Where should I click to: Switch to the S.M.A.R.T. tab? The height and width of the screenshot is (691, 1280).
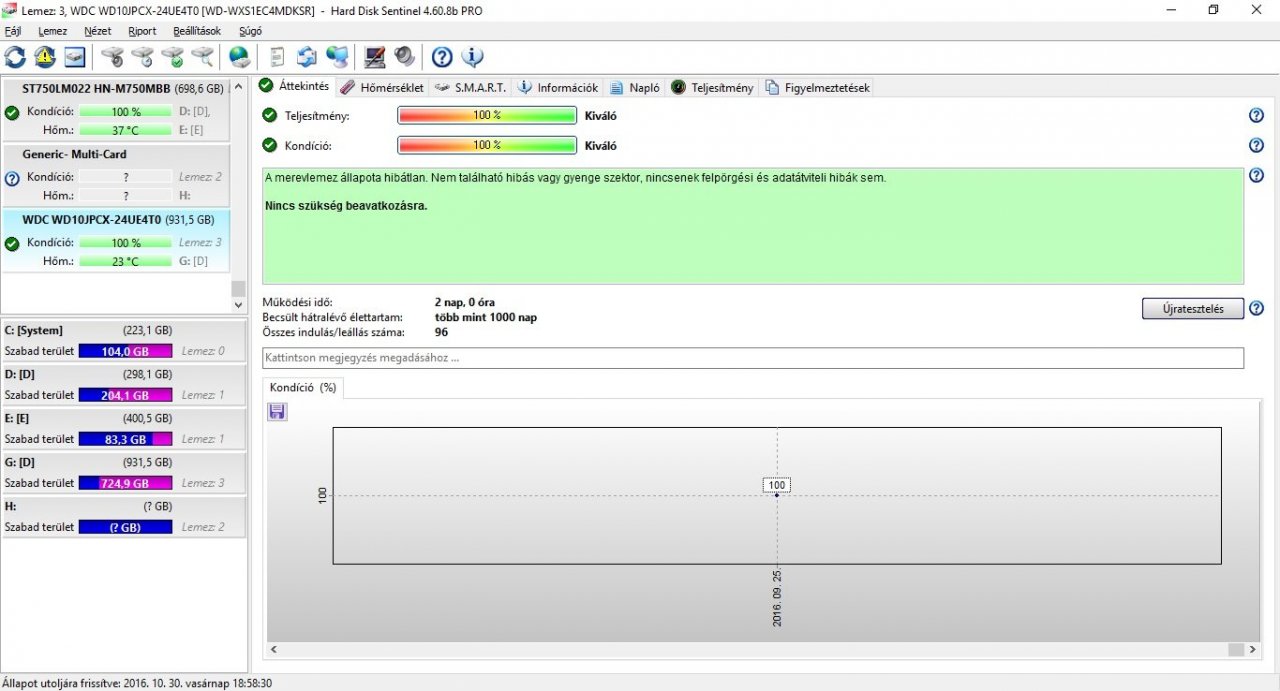point(470,87)
